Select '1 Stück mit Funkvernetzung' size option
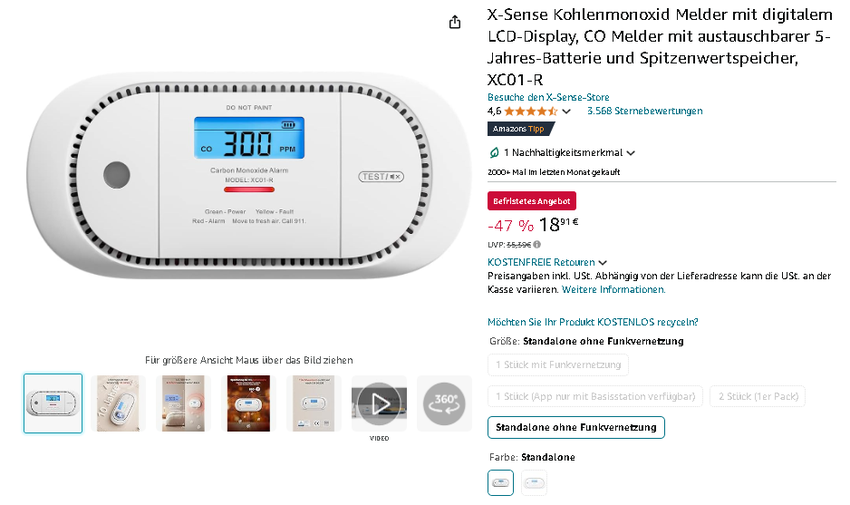The height and width of the screenshot is (505, 850). tap(558, 365)
